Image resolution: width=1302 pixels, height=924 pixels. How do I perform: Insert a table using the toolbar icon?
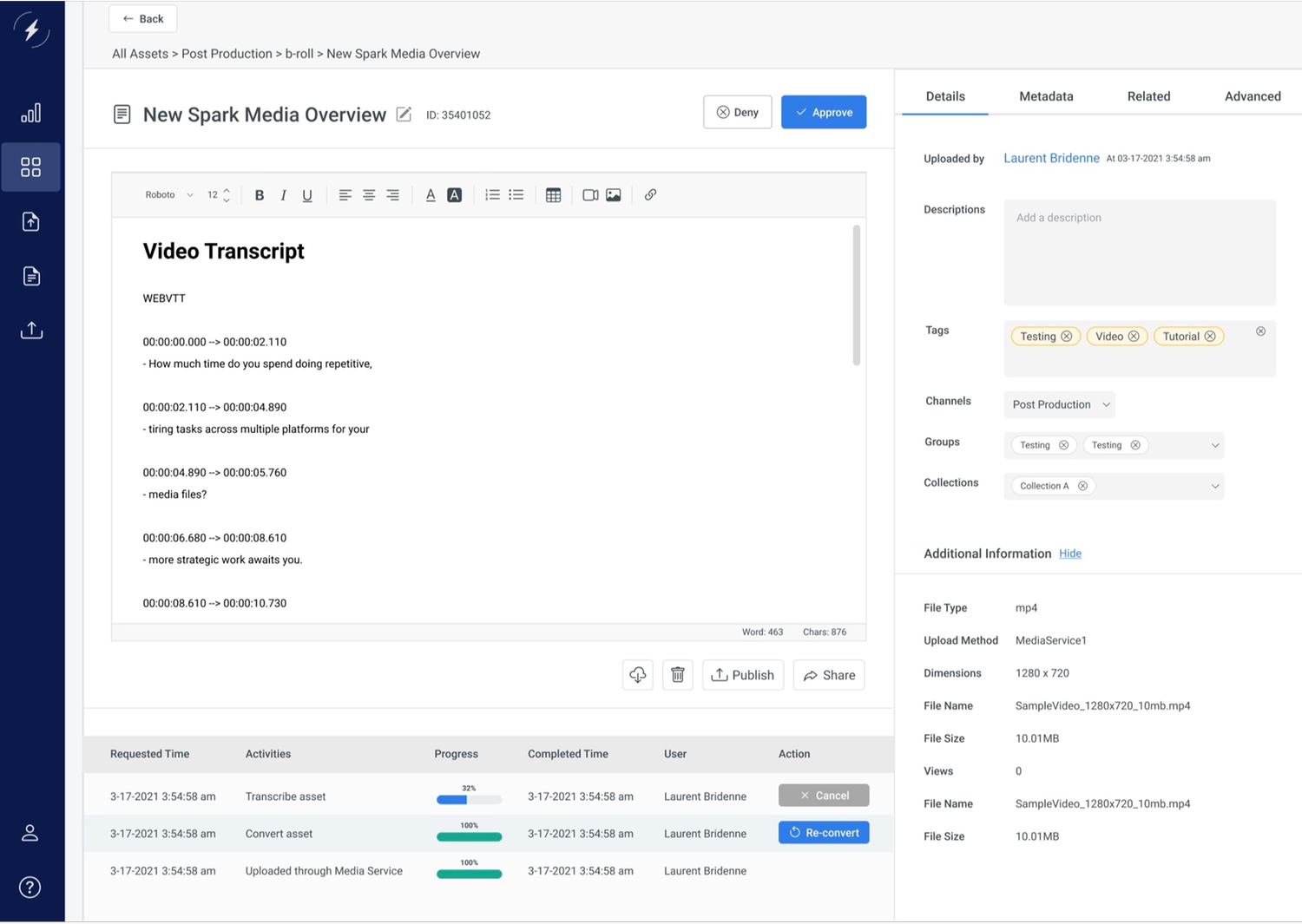click(553, 195)
